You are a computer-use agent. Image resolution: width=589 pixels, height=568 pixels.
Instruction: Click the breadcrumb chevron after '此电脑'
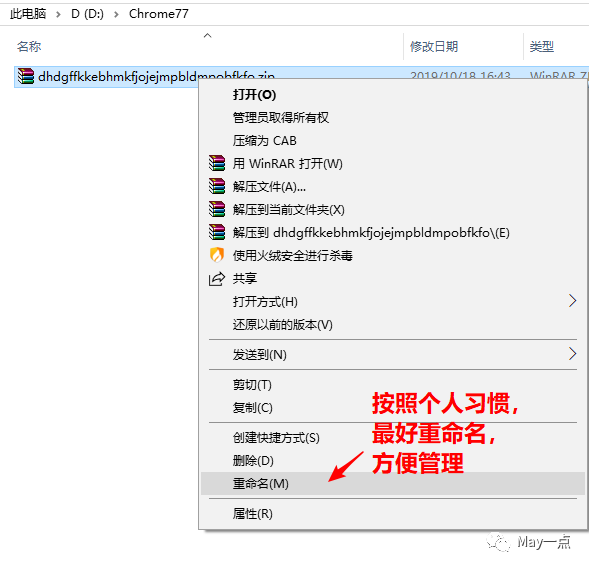pyautogui.click(x=58, y=14)
